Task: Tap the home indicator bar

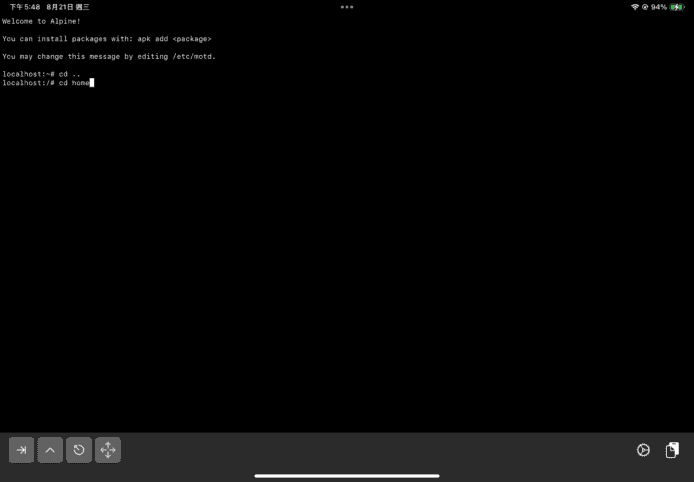Action: point(347,475)
